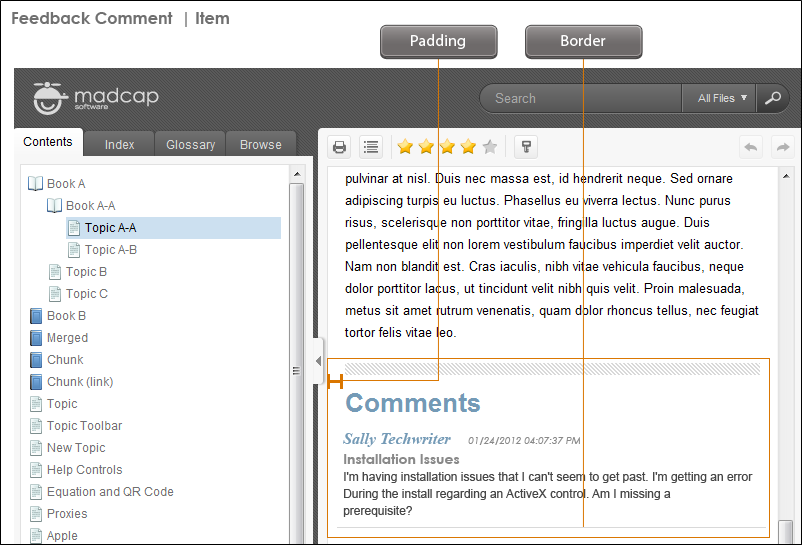This screenshot has width=802, height=545.
Task: Open the Topic entry below Chunk (link)
Action: (62, 404)
